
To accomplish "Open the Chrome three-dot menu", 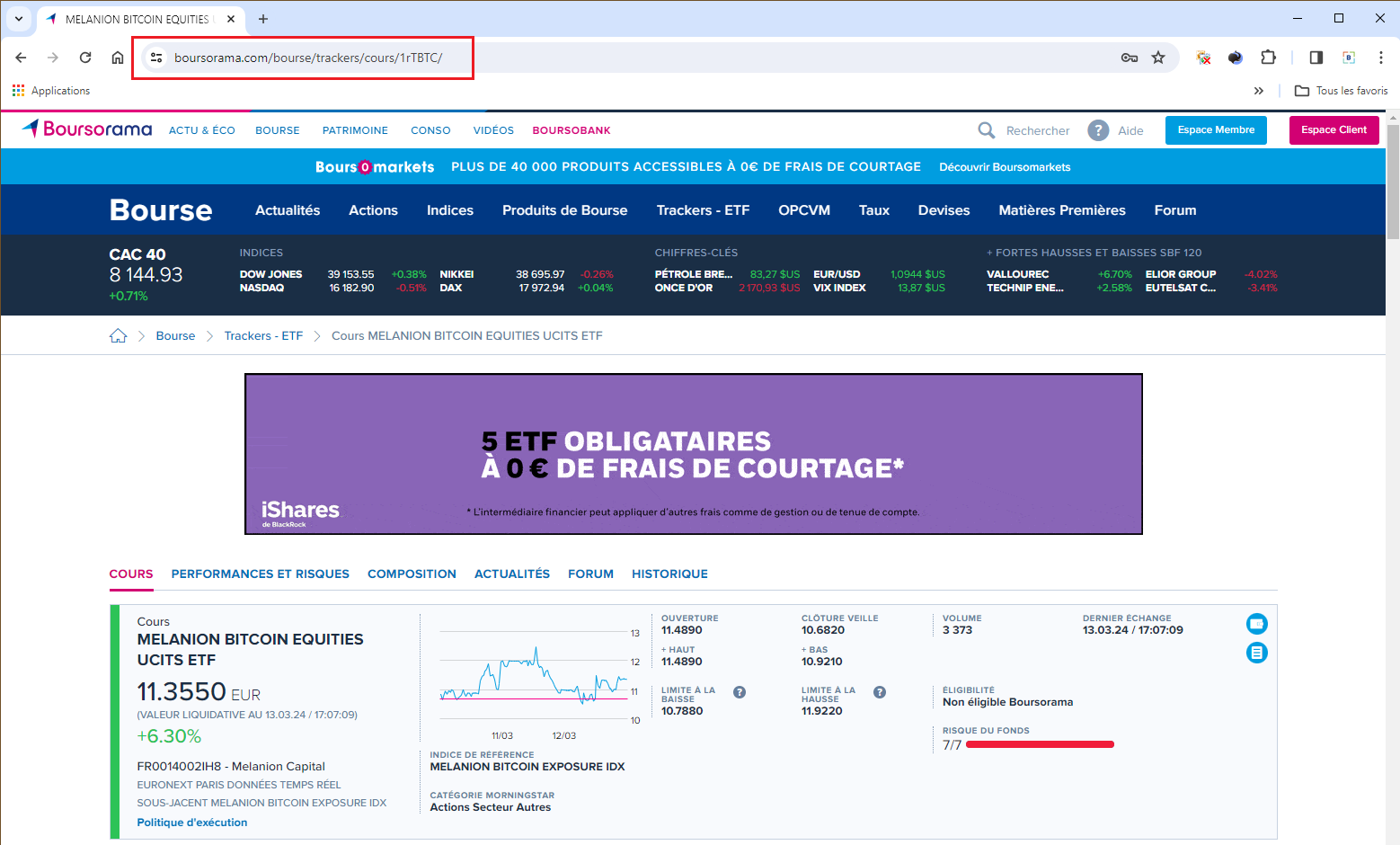I will click(1380, 58).
